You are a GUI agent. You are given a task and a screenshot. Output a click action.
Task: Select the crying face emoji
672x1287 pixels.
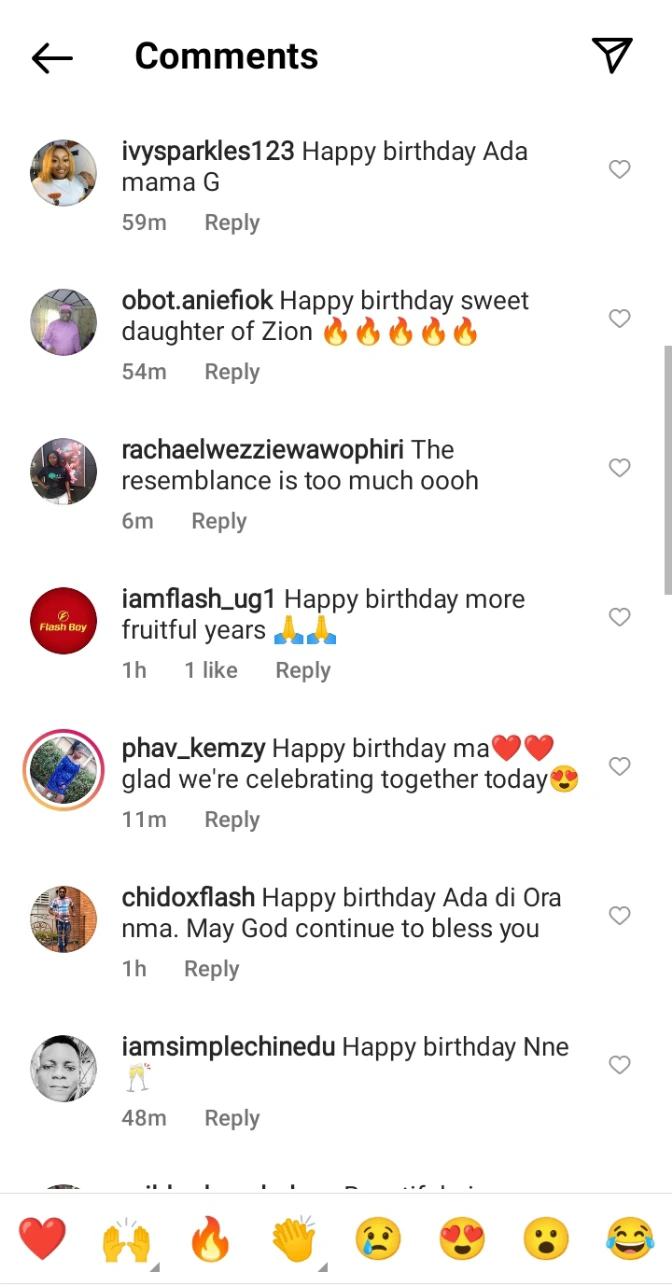[x=378, y=1240]
